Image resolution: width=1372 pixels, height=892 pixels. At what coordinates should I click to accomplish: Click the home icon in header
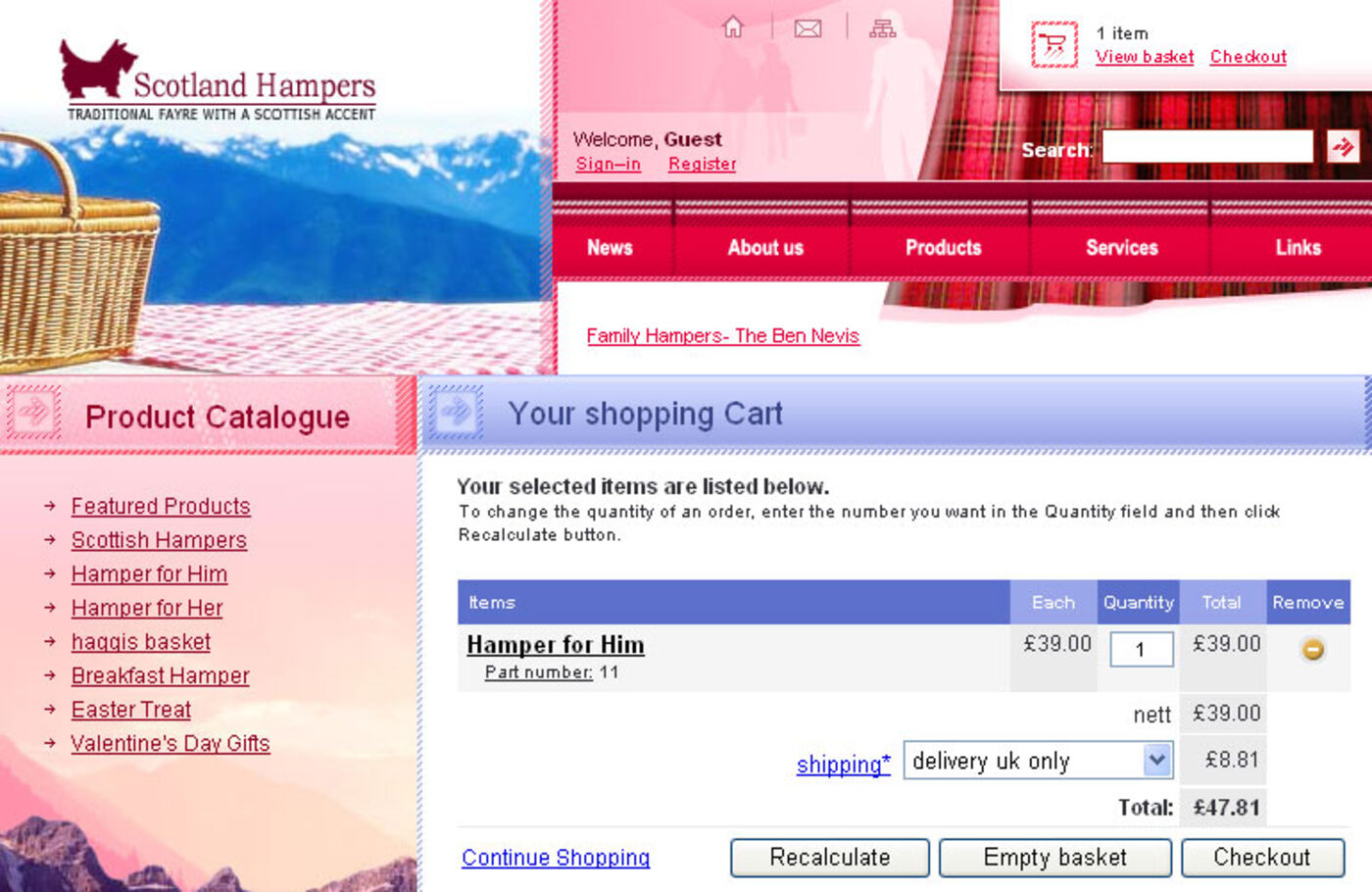coord(733,27)
